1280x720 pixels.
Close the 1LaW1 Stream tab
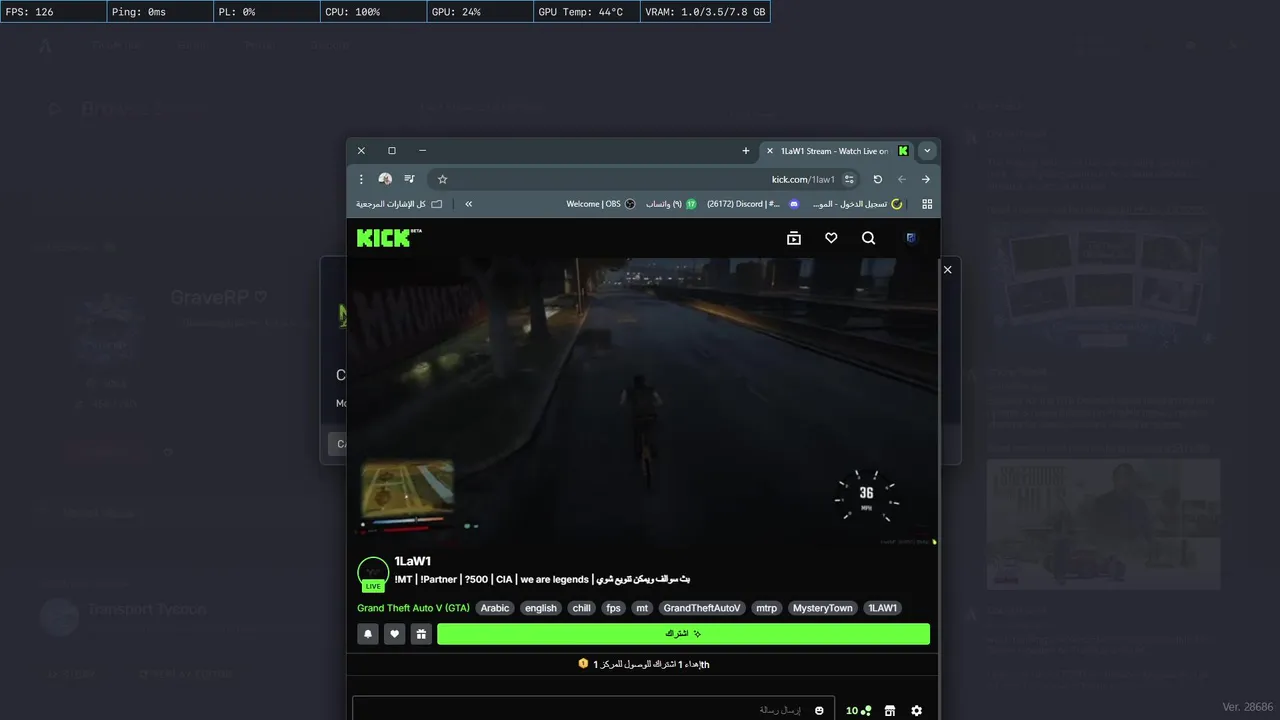point(769,151)
